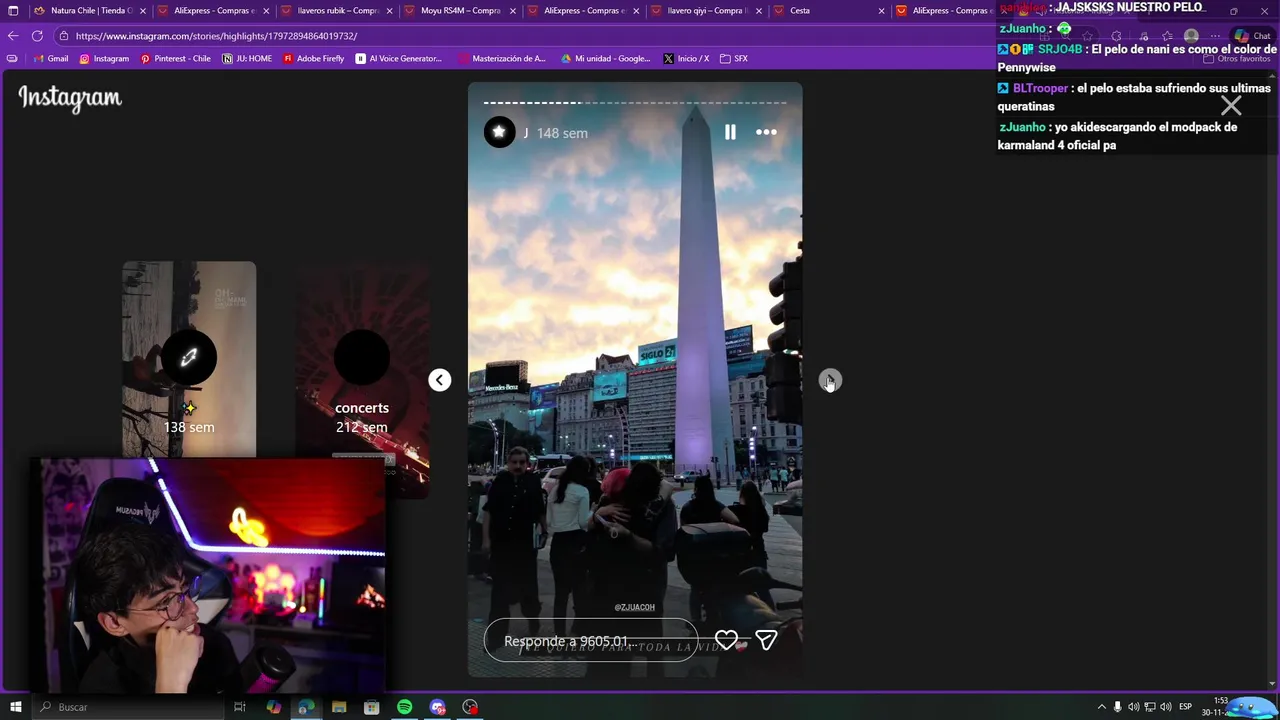
Task: Click the story progress bar at top
Action: click(x=635, y=102)
